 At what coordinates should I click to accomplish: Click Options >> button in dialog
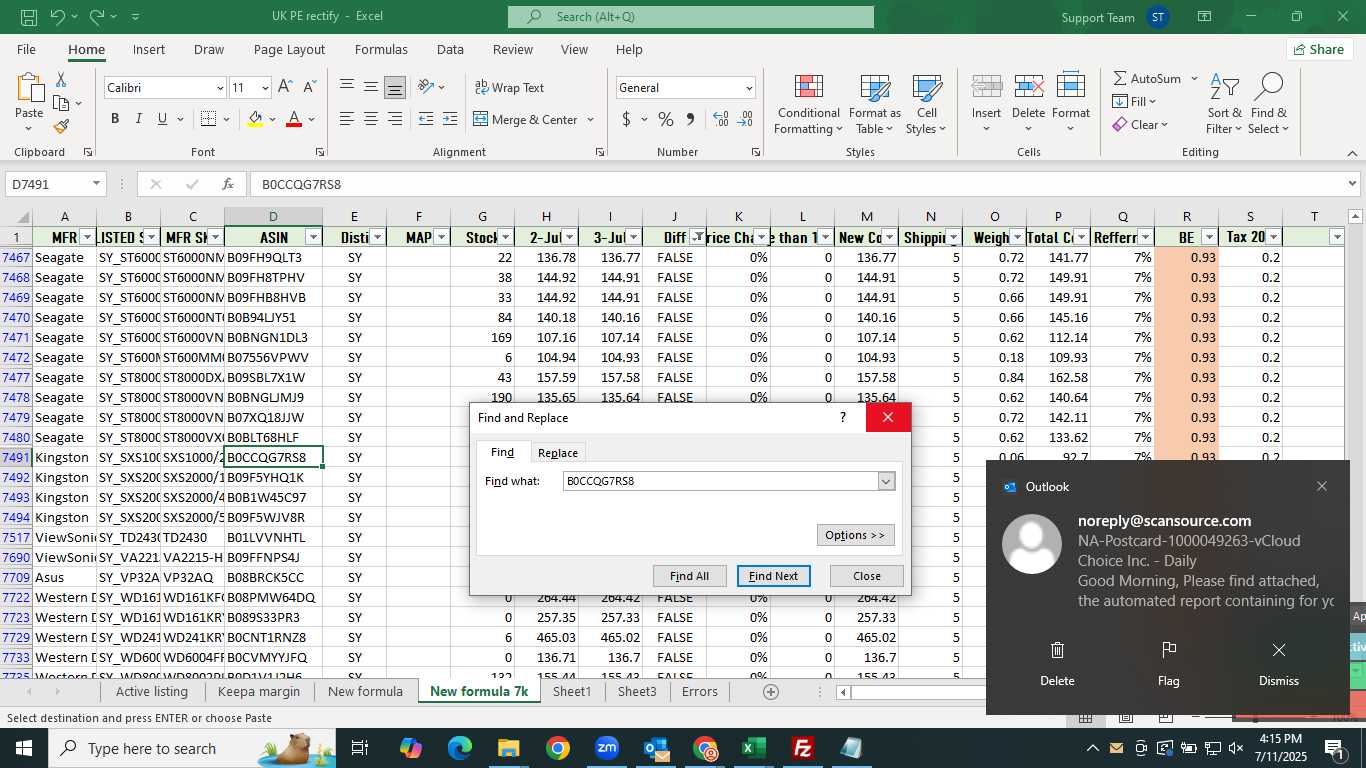point(855,535)
